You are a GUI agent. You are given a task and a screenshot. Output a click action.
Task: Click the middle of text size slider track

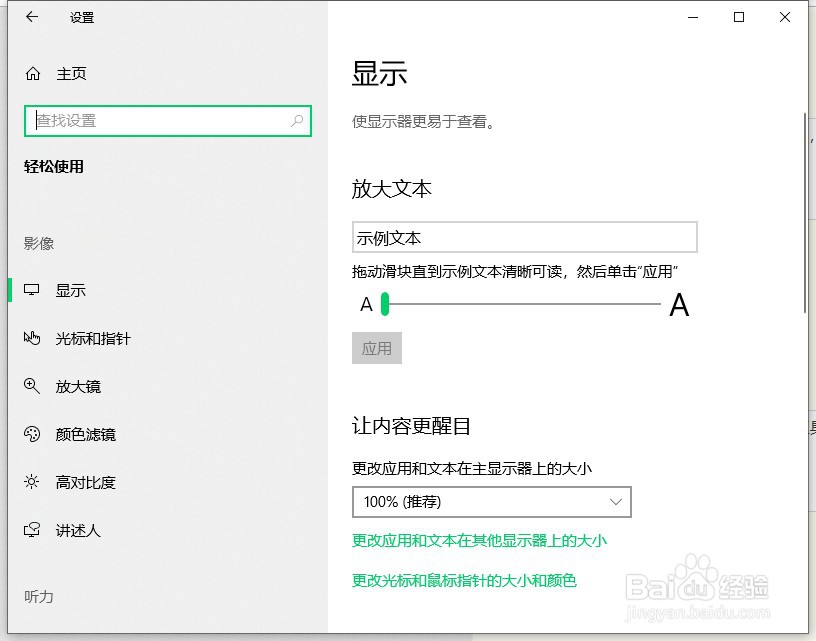point(520,304)
